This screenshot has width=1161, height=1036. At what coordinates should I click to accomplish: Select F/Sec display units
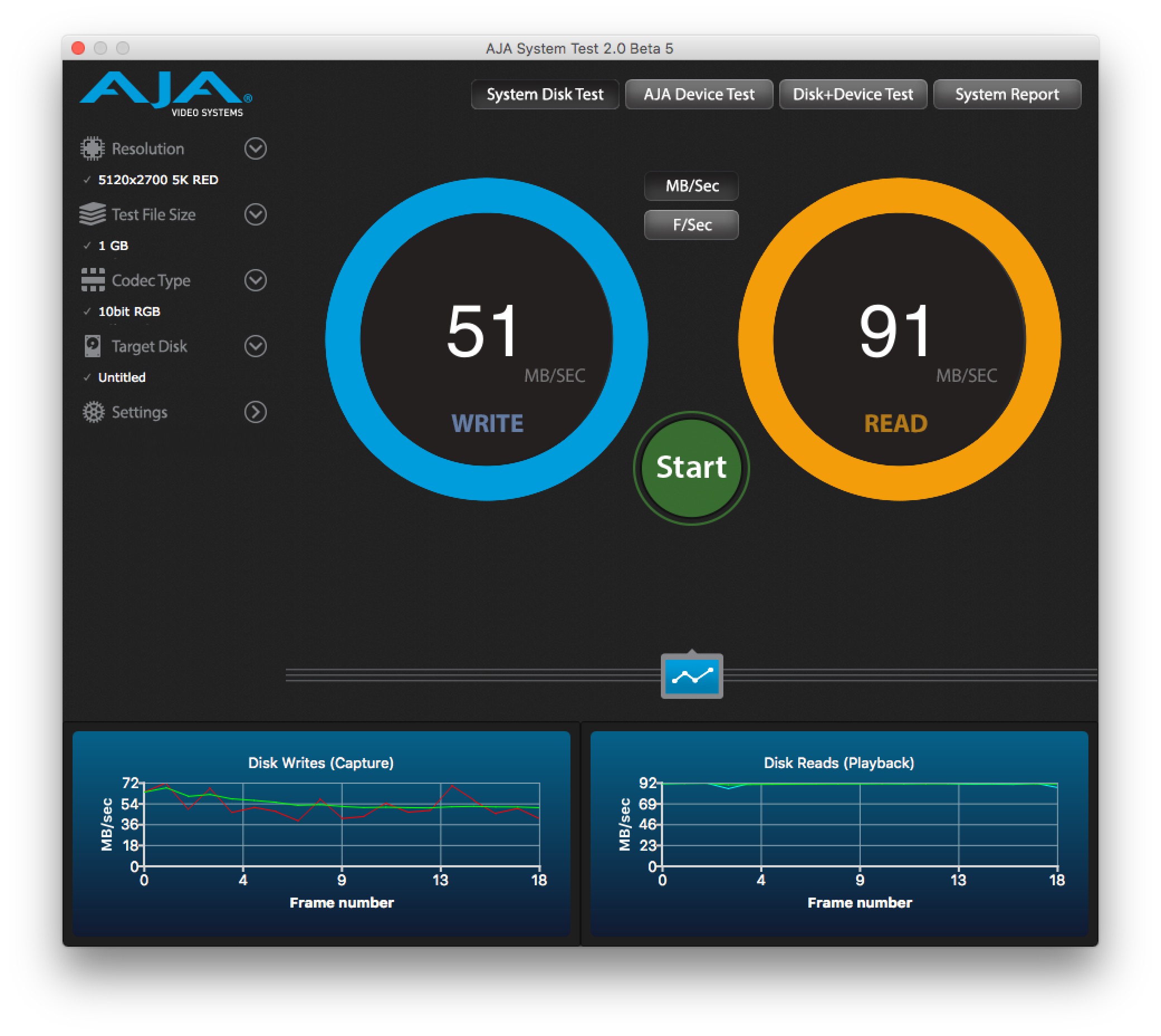click(x=692, y=225)
